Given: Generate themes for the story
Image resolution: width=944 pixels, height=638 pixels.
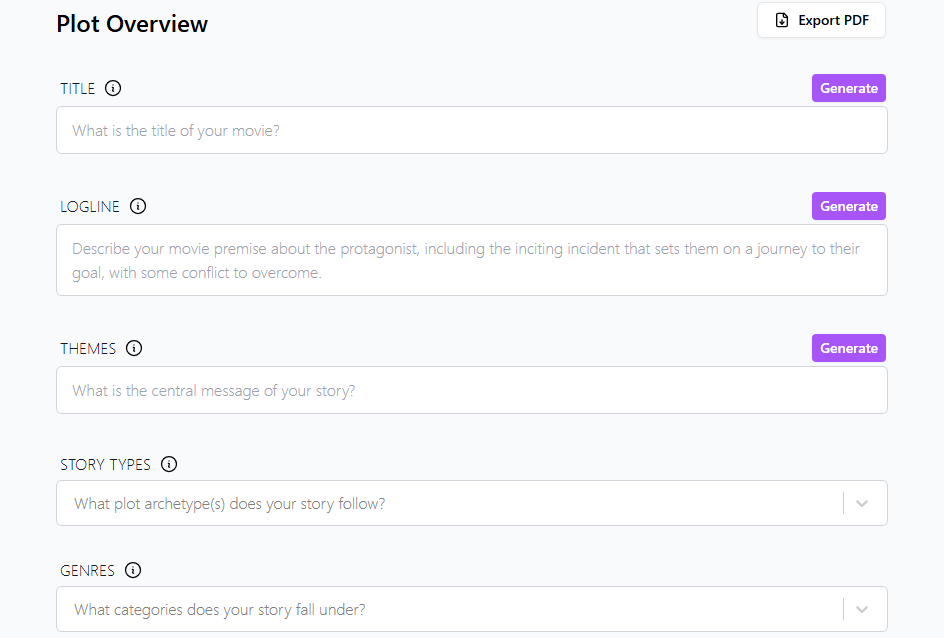Looking at the screenshot, I should tap(848, 348).
